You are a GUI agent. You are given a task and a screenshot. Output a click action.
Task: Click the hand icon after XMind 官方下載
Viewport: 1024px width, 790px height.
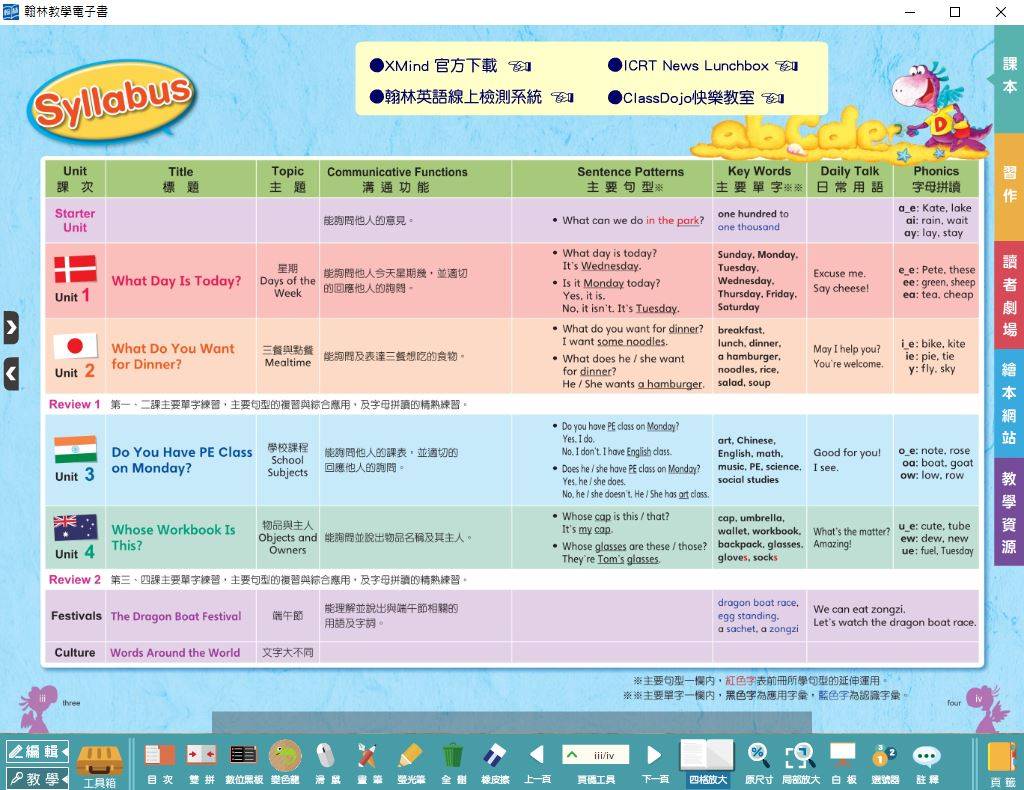pos(520,66)
